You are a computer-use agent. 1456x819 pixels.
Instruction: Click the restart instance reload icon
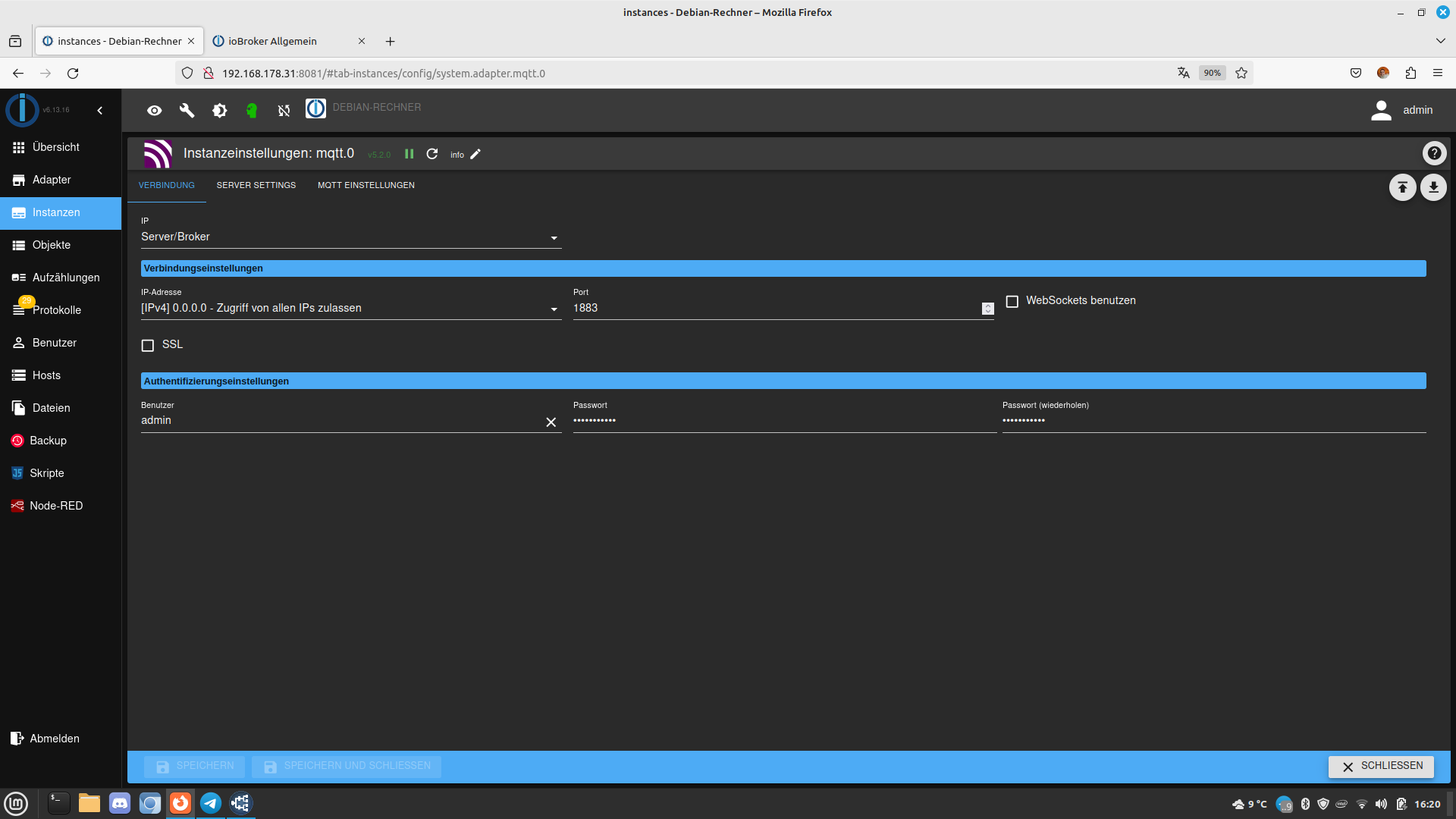pyautogui.click(x=432, y=154)
